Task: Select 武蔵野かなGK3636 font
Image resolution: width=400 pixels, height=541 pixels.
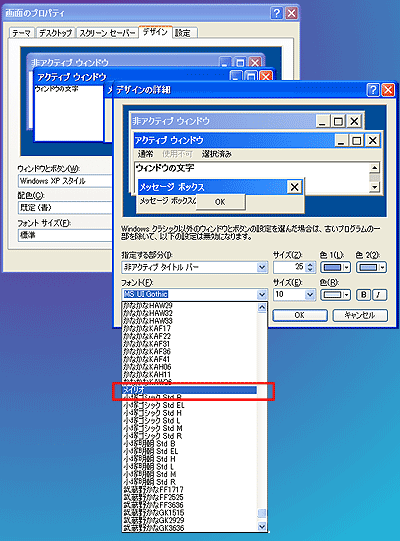Action: click(x=189, y=528)
